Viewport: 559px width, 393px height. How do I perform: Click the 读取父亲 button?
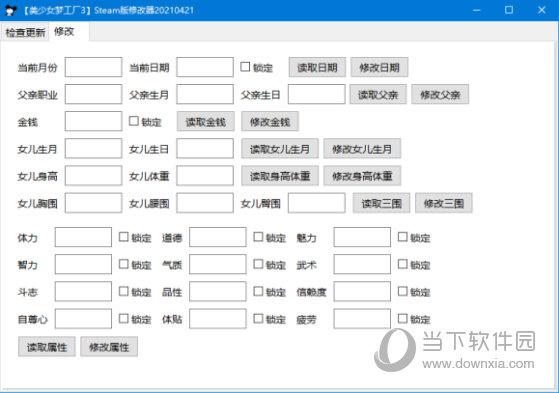(378, 94)
